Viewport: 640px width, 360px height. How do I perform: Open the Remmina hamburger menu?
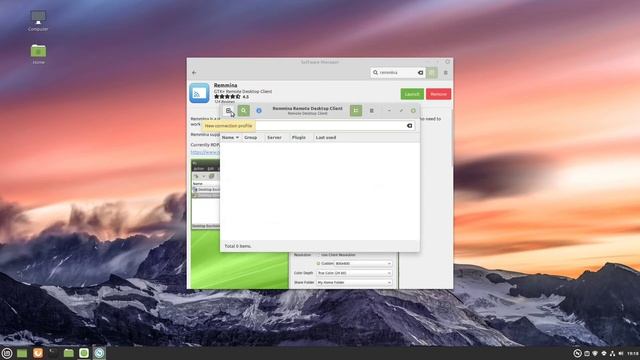[371, 111]
